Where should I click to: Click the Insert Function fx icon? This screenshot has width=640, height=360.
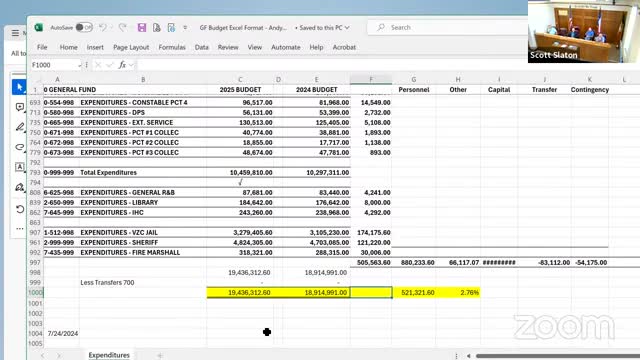click(122, 65)
